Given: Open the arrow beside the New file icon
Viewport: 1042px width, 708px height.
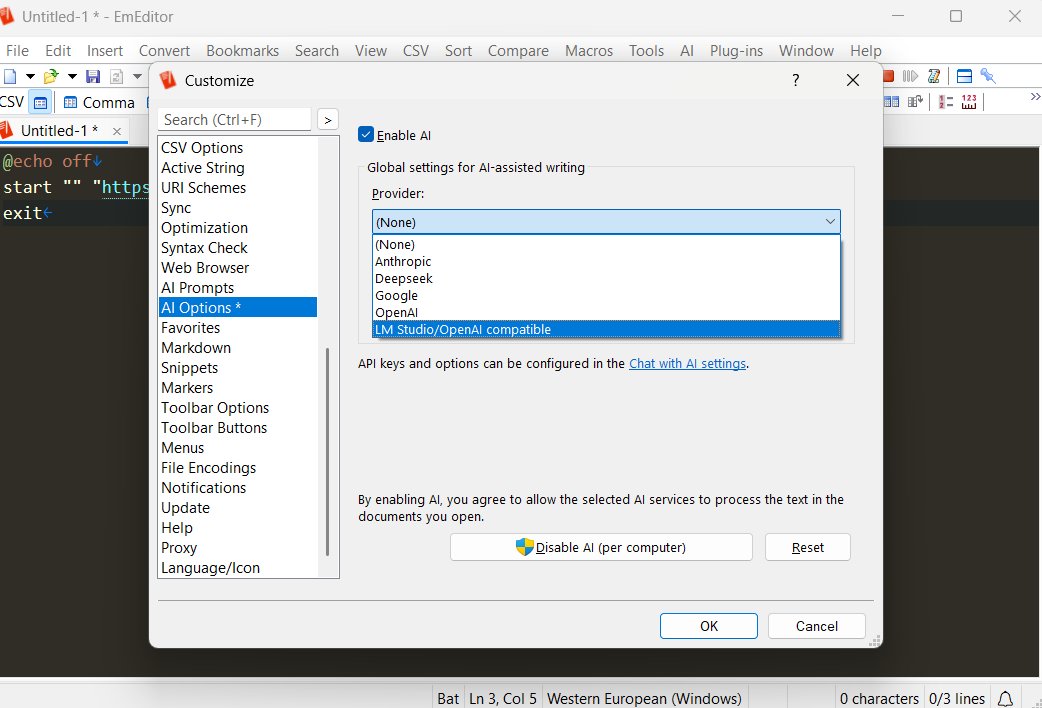Looking at the screenshot, I should pos(30,76).
